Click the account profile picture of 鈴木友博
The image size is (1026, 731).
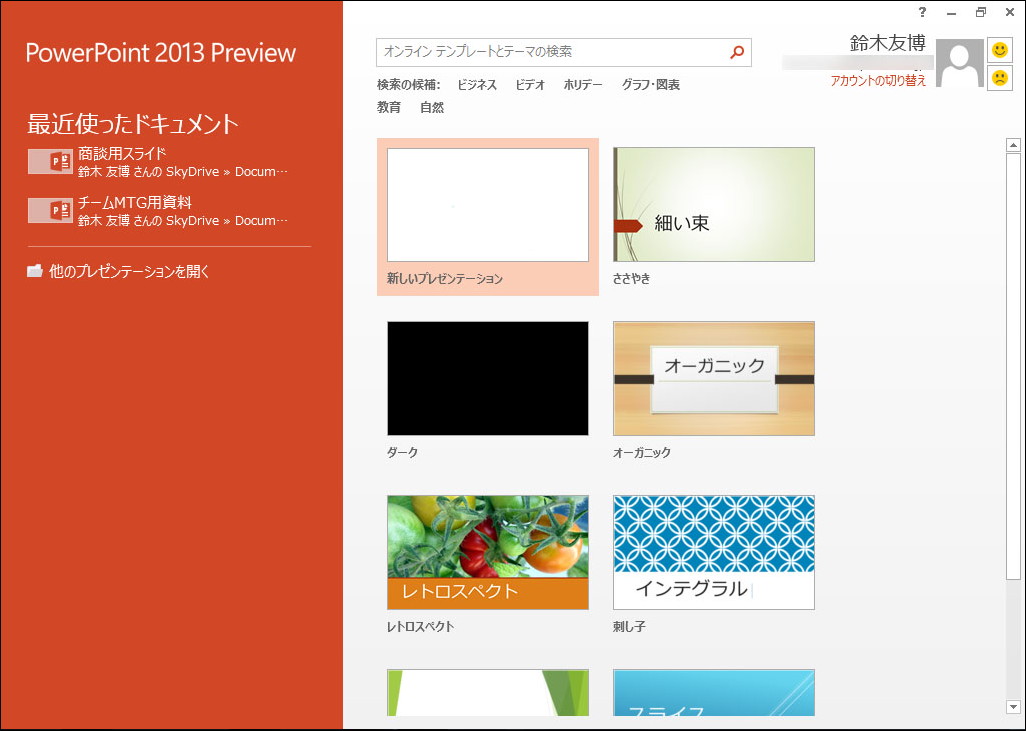tap(959, 62)
